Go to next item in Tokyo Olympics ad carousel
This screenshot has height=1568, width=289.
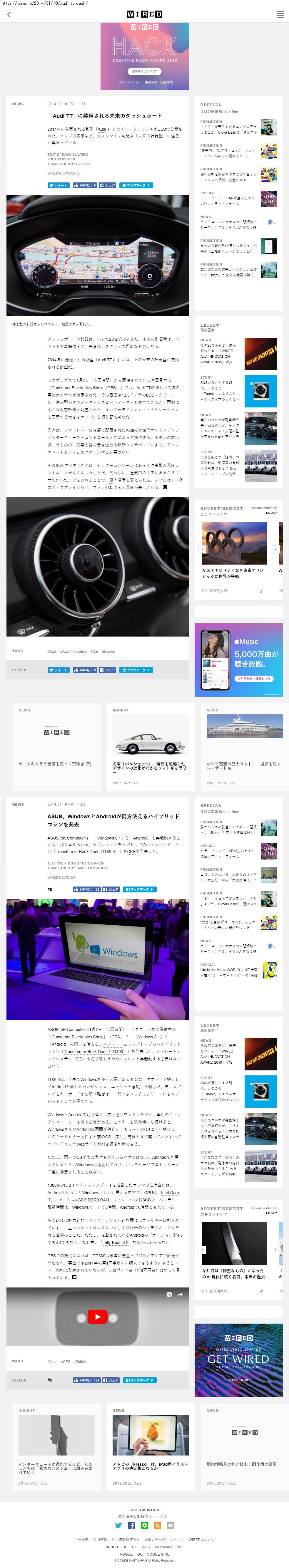275,548
